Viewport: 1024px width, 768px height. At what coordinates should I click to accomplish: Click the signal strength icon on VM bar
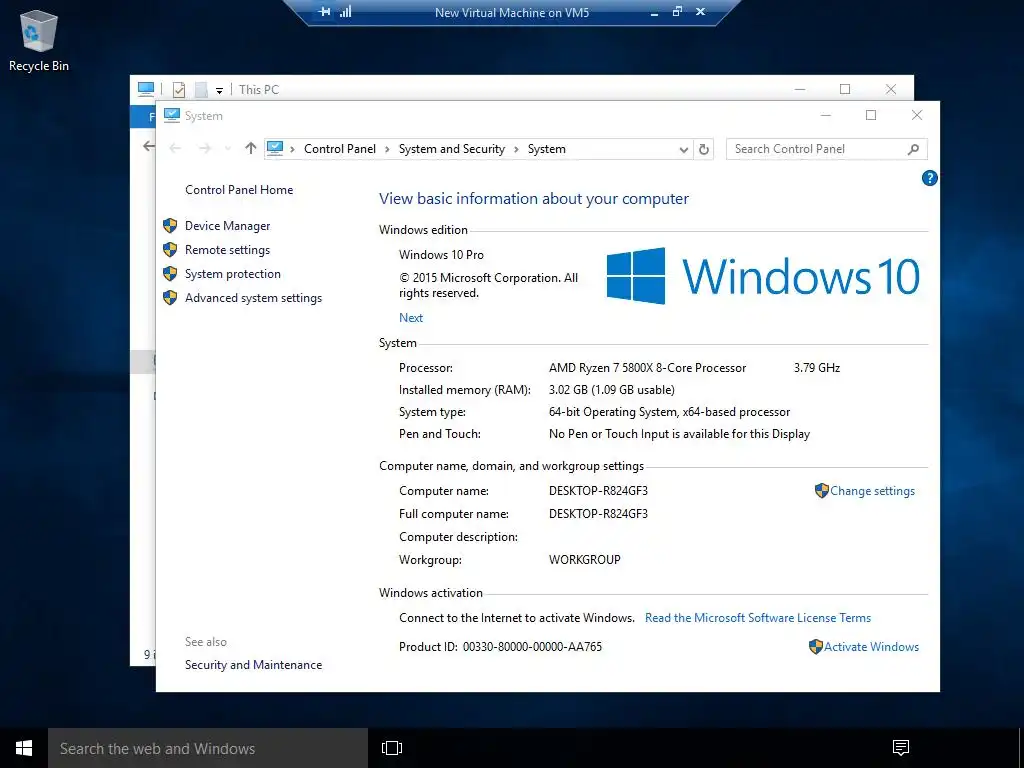(x=345, y=12)
